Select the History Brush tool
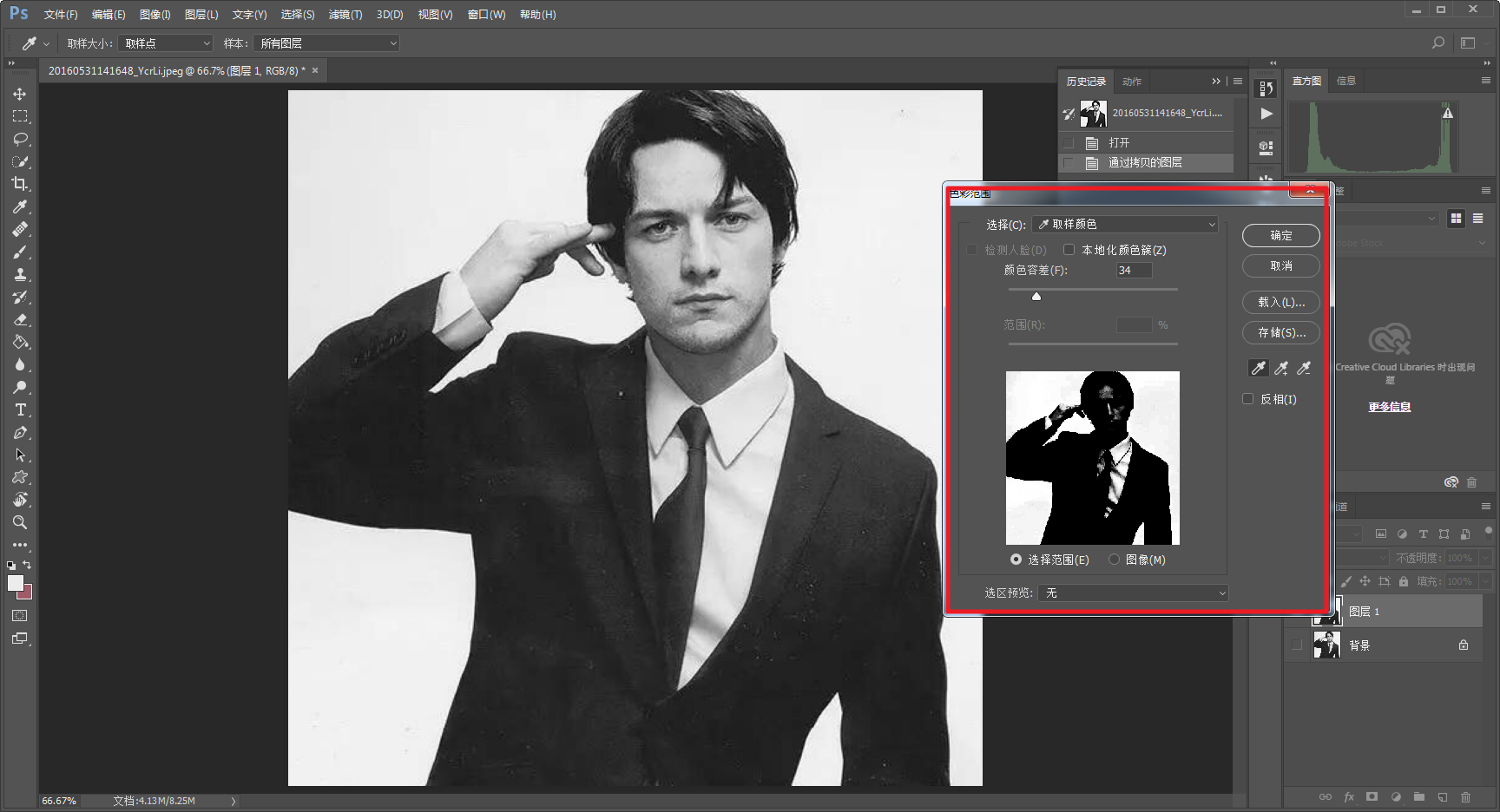The height and width of the screenshot is (812, 1500). point(19,297)
